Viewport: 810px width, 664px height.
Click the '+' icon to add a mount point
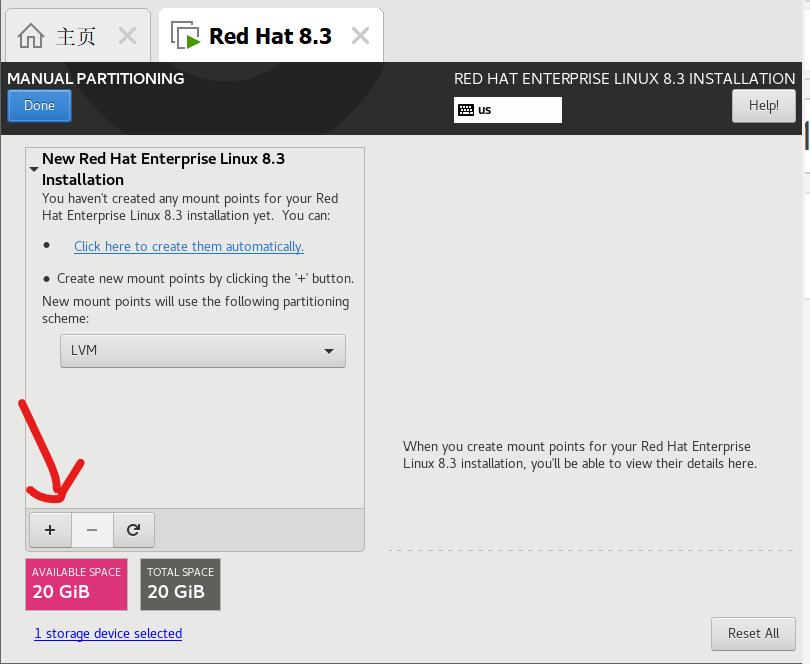(49, 530)
